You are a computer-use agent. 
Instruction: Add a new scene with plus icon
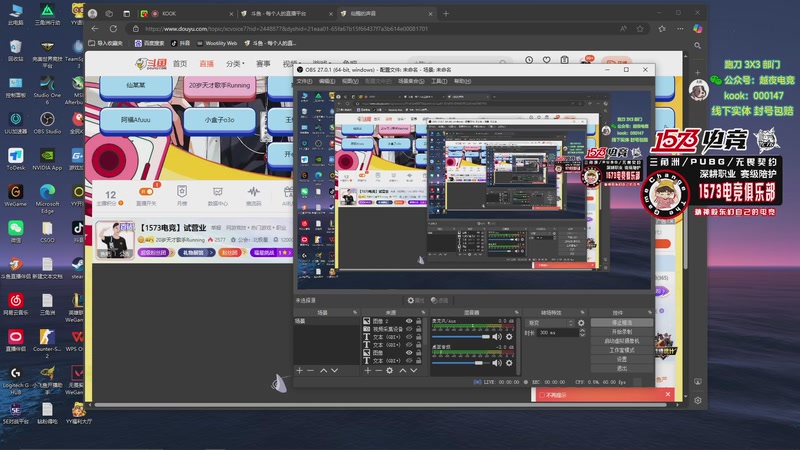coord(299,370)
